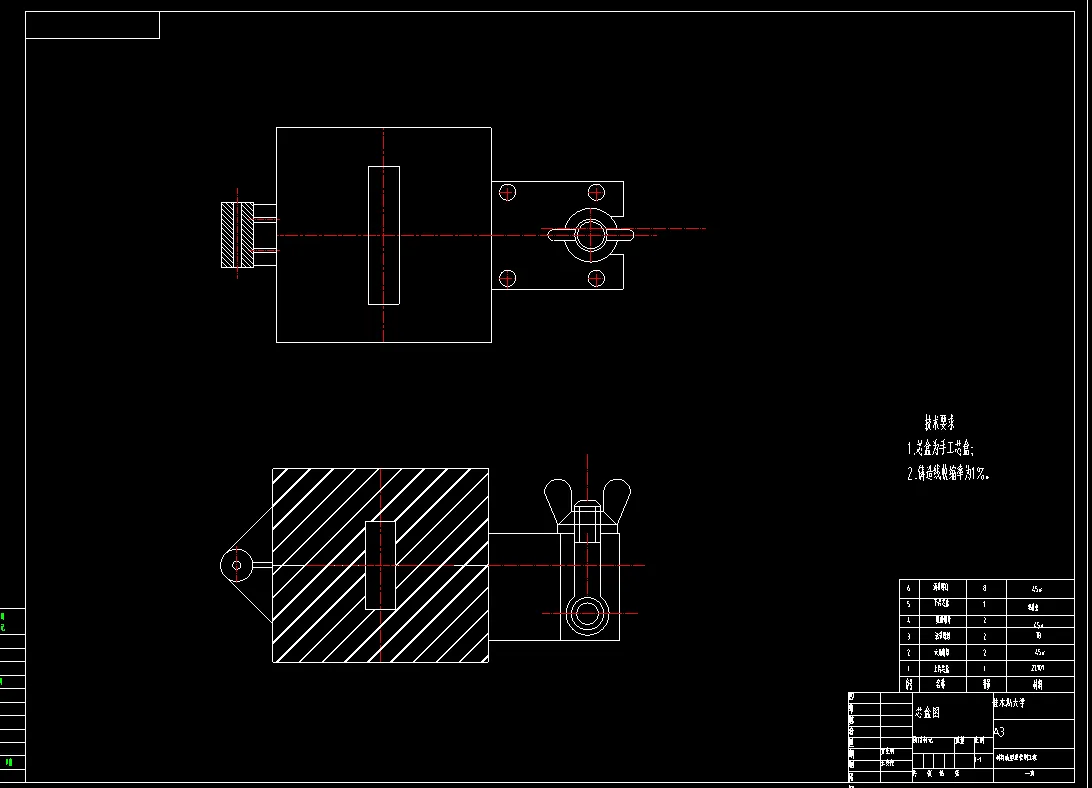Screen dimensions: 1092x788
Task: Click the 45# material in row 6
Action: pyautogui.click(x=1037, y=589)
